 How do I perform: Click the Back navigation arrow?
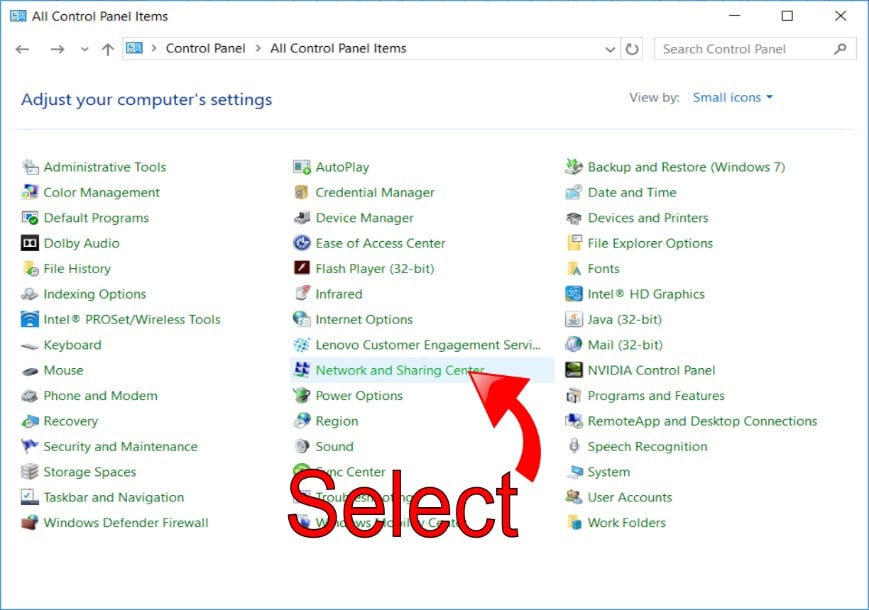23,49
